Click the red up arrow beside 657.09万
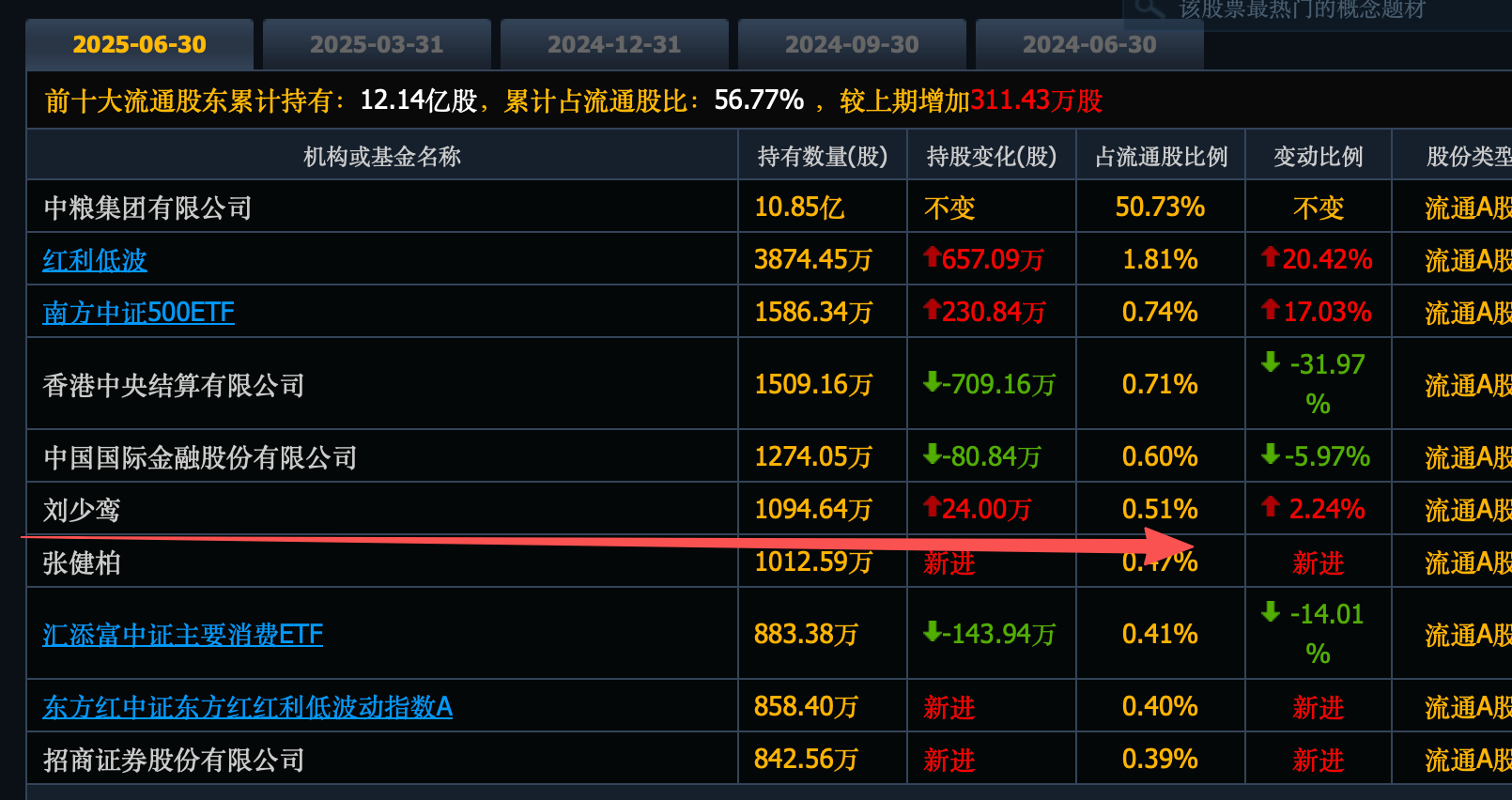This screenshot has height=800, width=1512. pyautogui.click(x=932, y=256)
